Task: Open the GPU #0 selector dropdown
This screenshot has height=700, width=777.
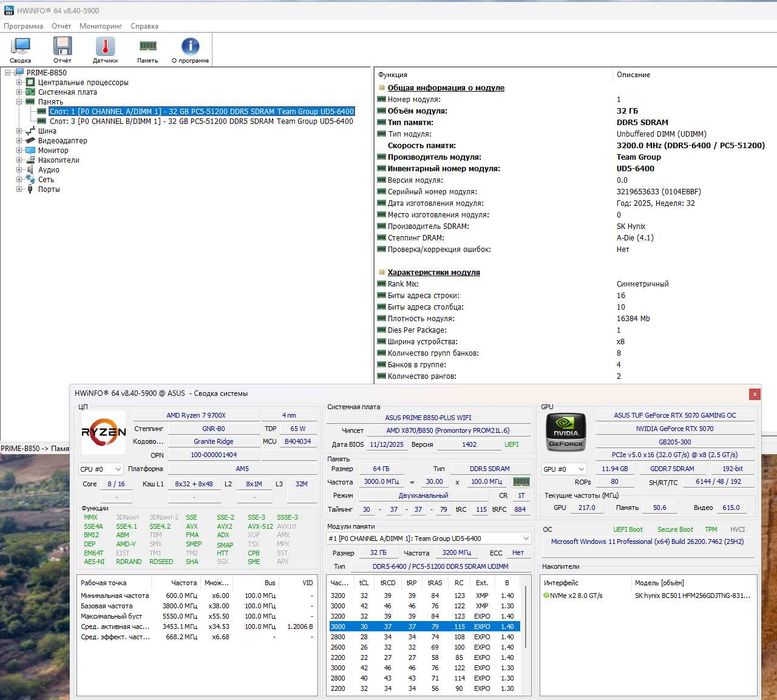Action: pos(562,468)
